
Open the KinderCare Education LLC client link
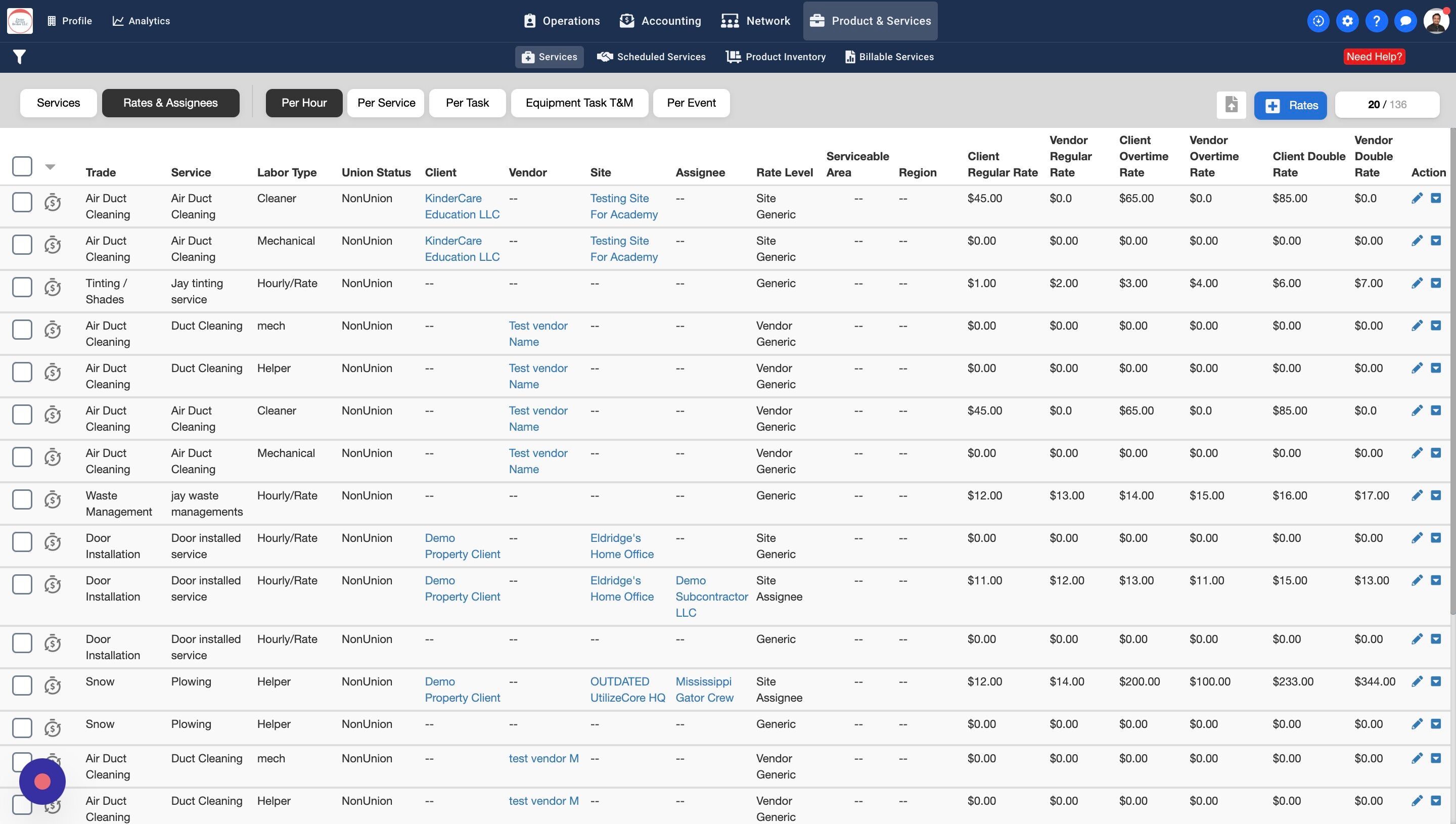click(x=462, y=206)
